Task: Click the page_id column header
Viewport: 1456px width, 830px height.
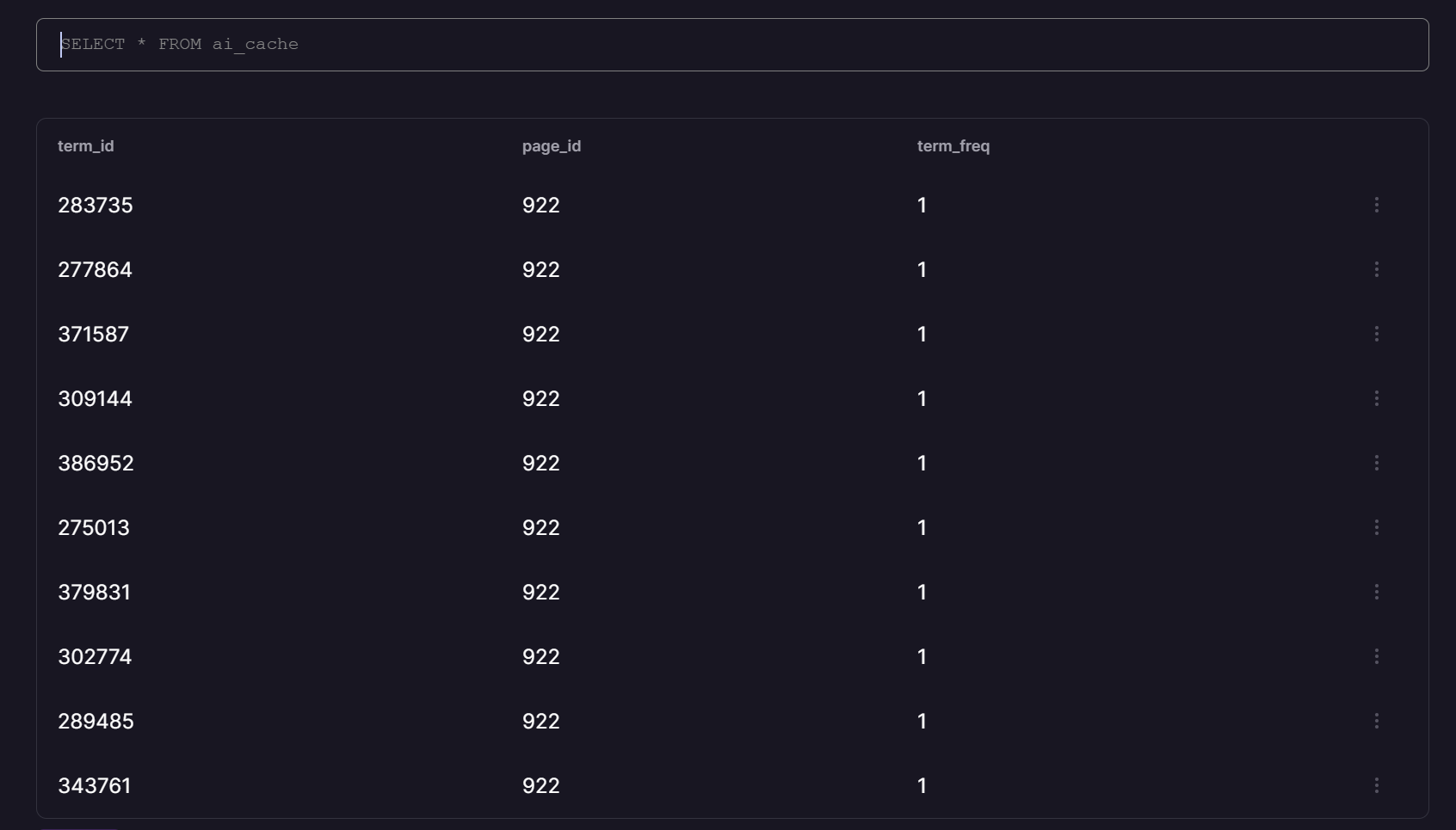Action: point(552,146)
